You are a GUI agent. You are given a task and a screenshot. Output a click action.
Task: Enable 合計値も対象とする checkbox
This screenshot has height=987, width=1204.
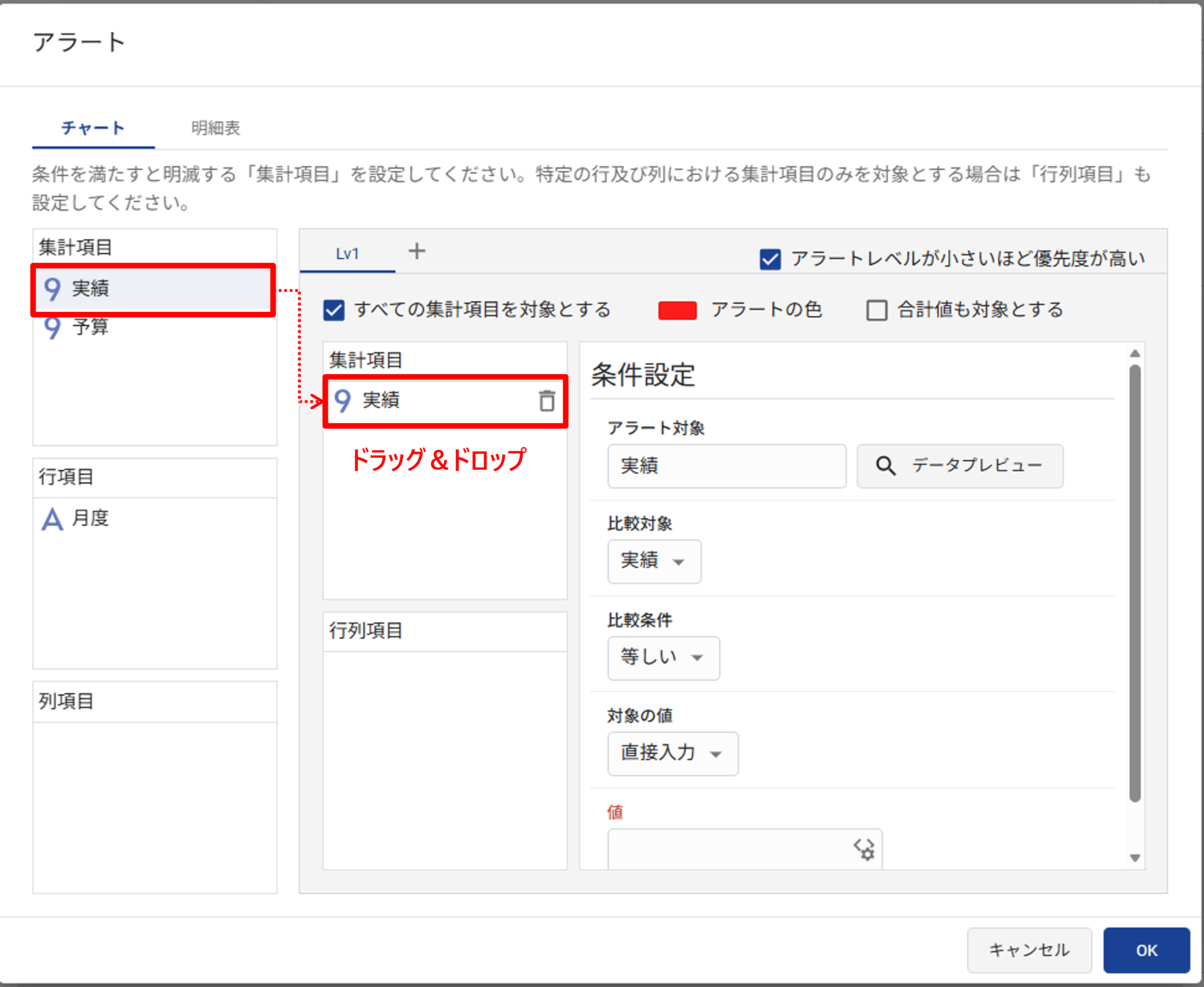coord(876,310)
